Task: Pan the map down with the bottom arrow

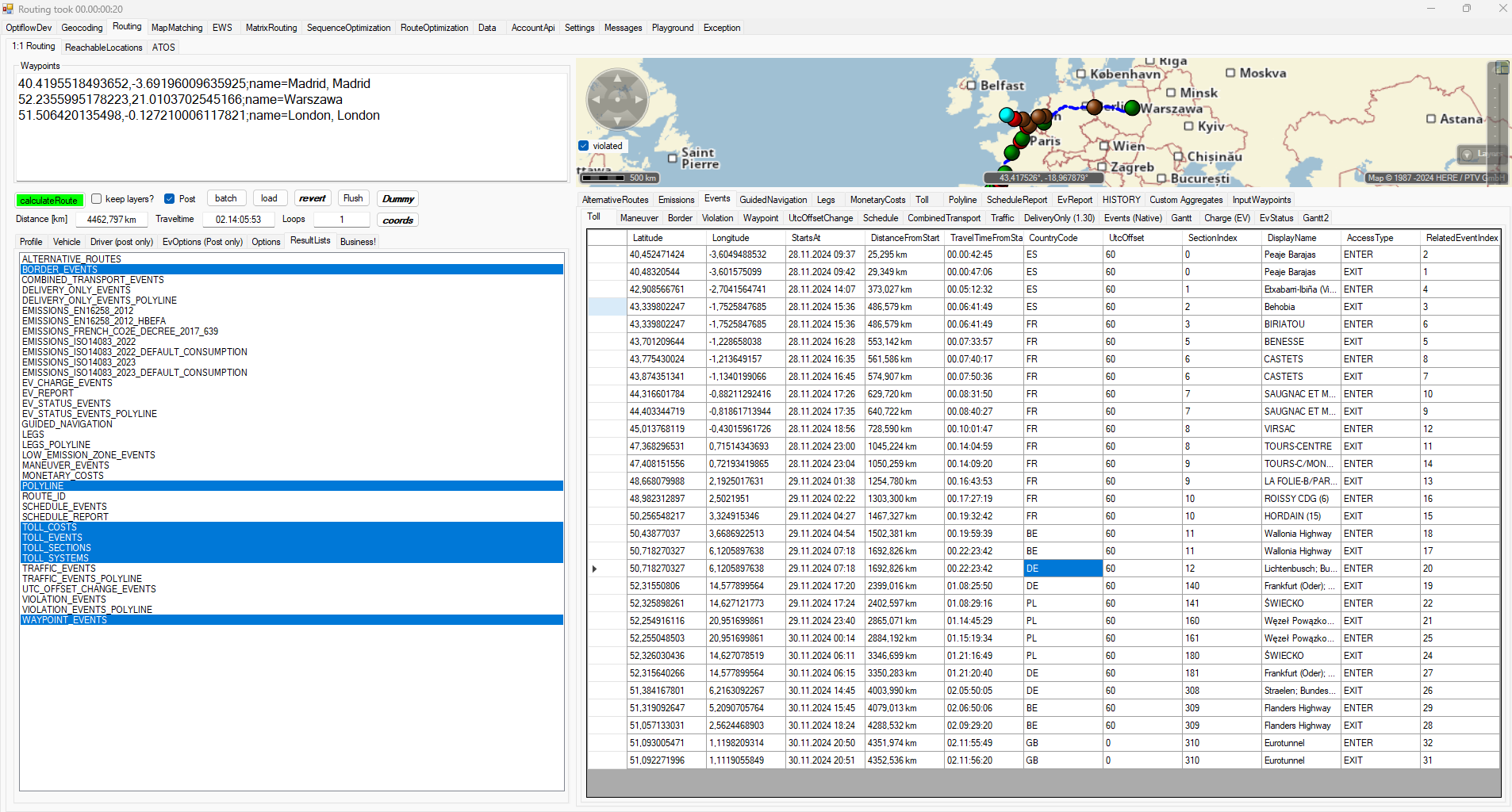Action: [x=617, y=121]
